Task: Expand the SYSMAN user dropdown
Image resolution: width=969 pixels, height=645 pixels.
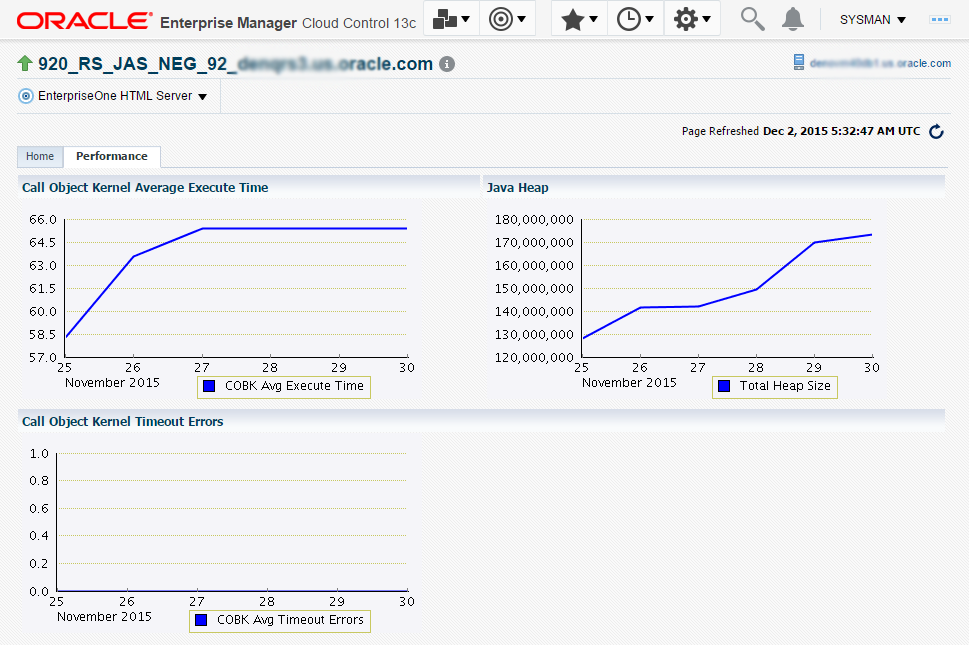Action: (x=873, y=20)
